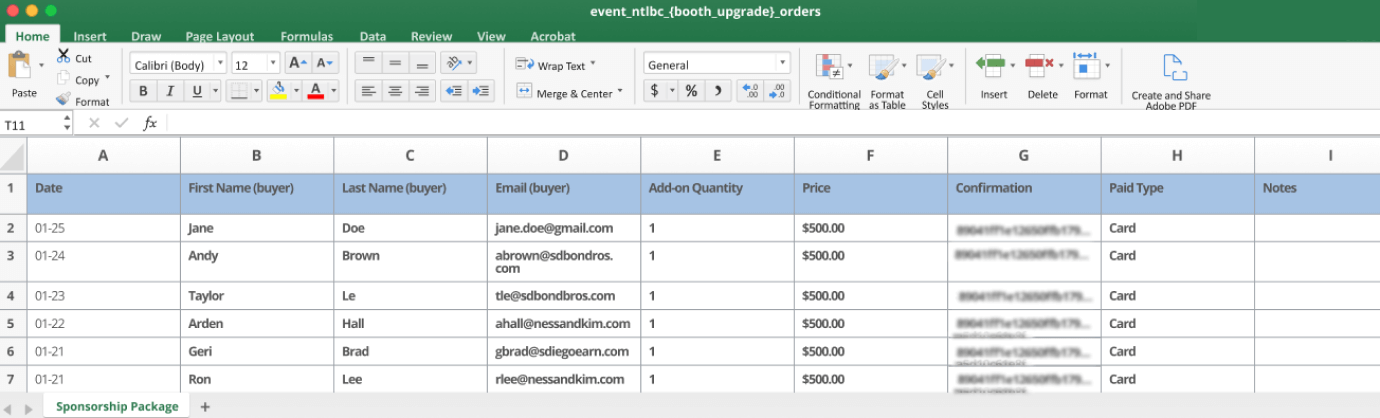Apply the percent style format
The image size is (1380, 418).
[690, 91]
